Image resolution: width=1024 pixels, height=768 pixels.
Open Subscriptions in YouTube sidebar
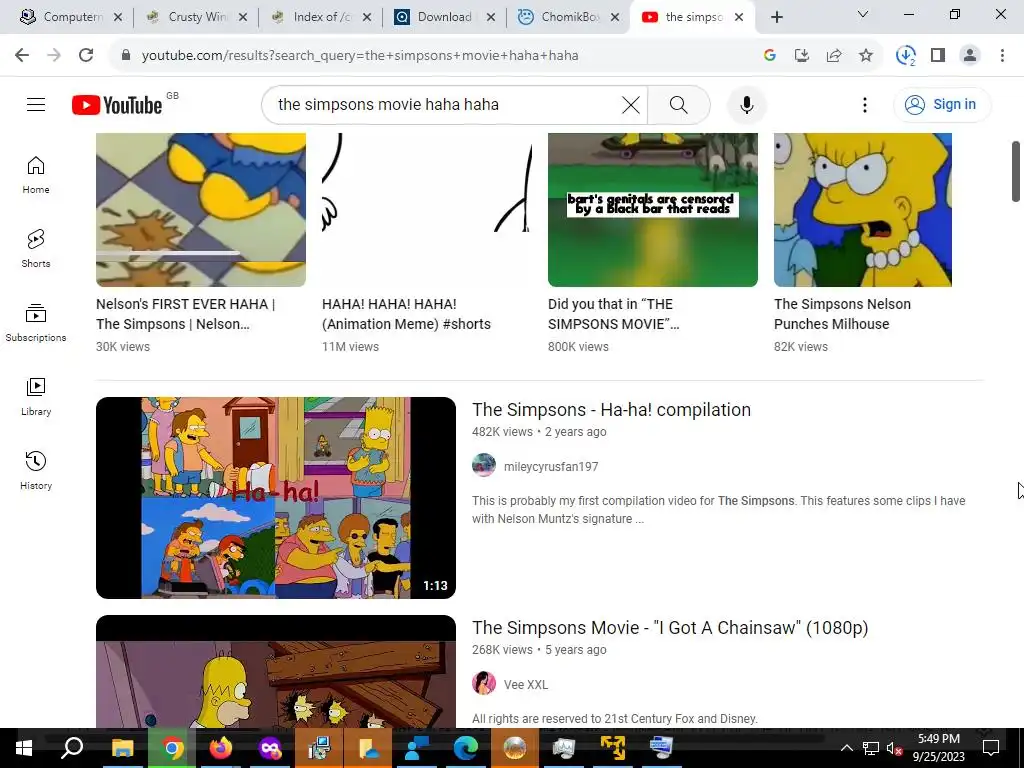(36, 323)
